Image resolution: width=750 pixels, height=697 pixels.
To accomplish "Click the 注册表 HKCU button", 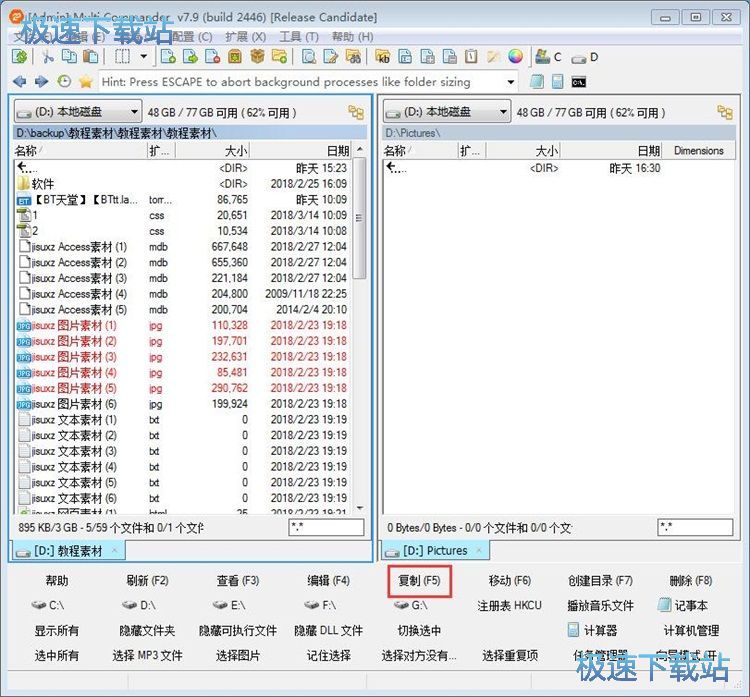I will point(510,606).
